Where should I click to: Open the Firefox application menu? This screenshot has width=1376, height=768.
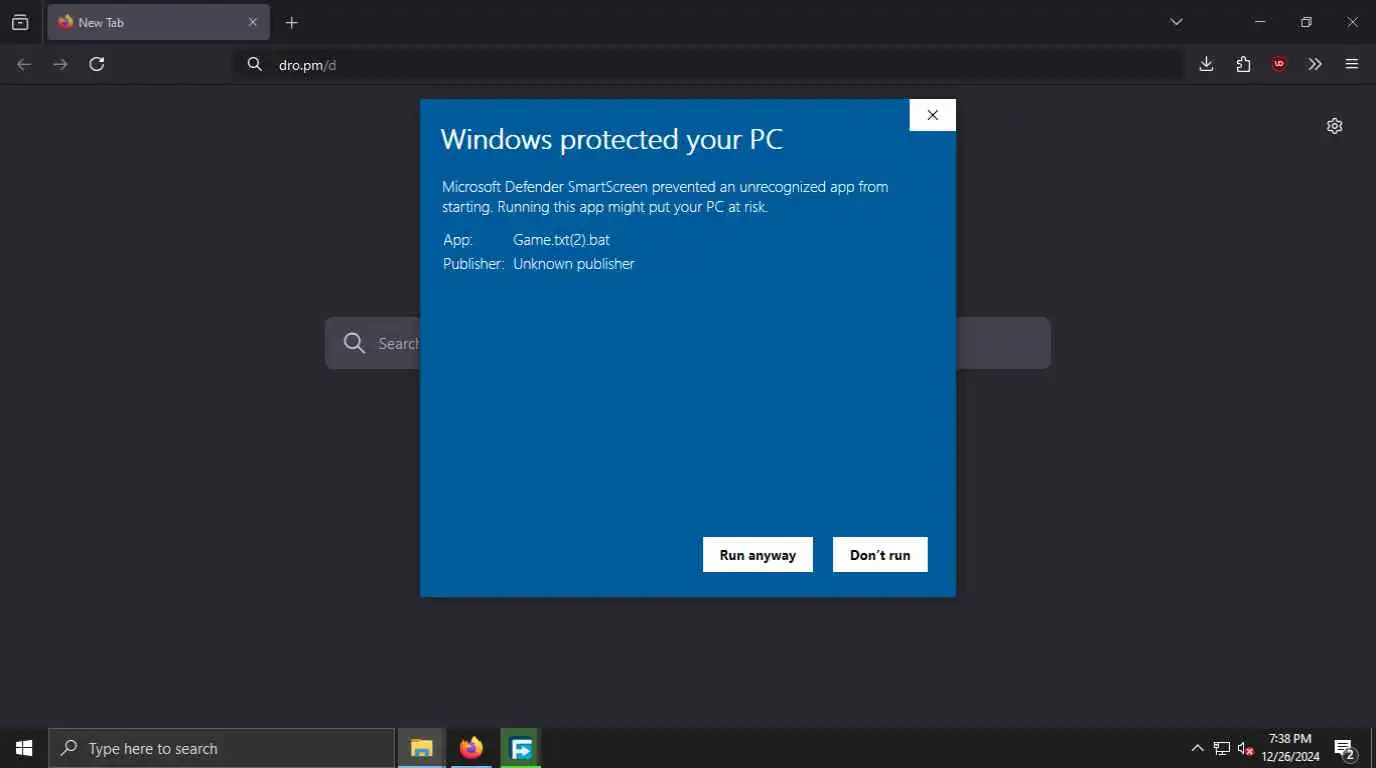(1352, 64)
